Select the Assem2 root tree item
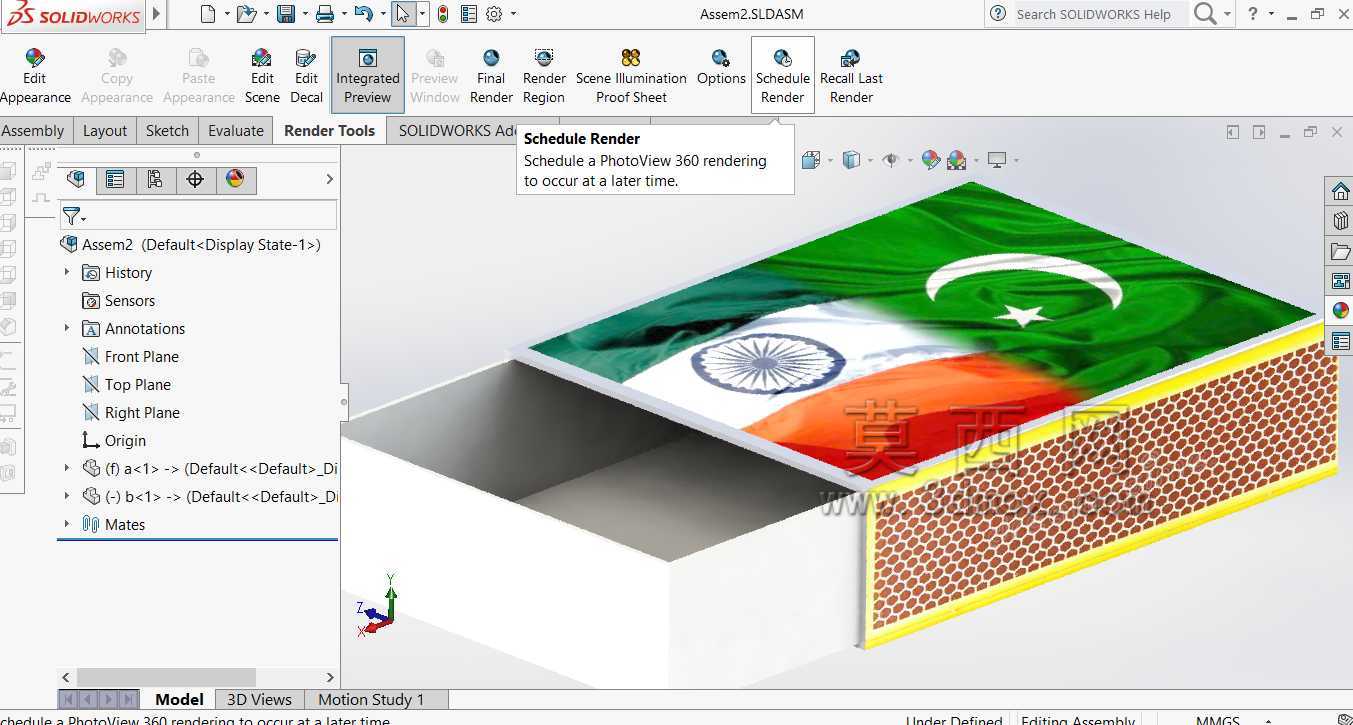This screenshot has width=1353, height=725. pos(190,244)
